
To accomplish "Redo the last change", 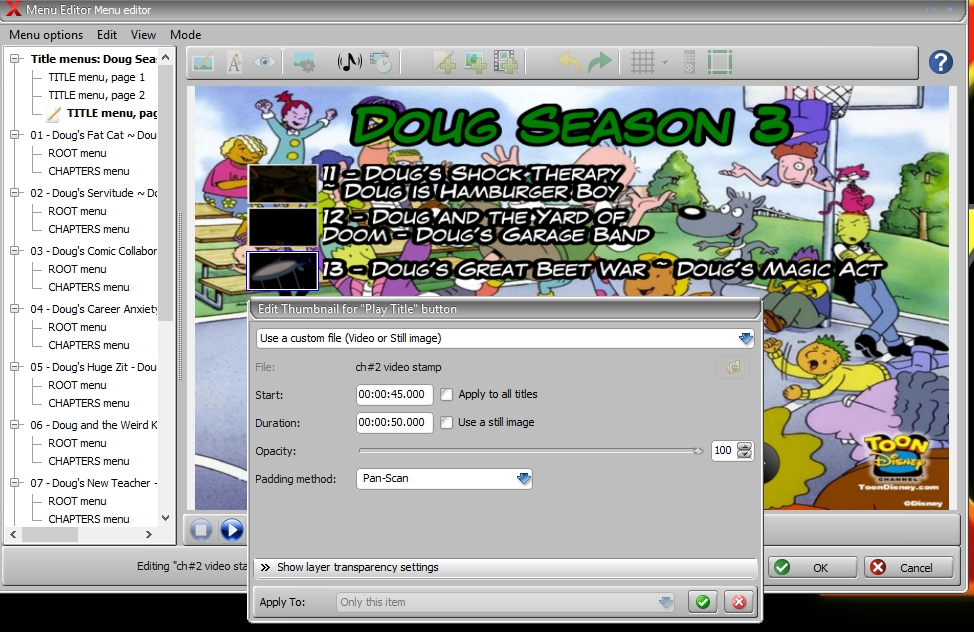I will pos(599,62).
